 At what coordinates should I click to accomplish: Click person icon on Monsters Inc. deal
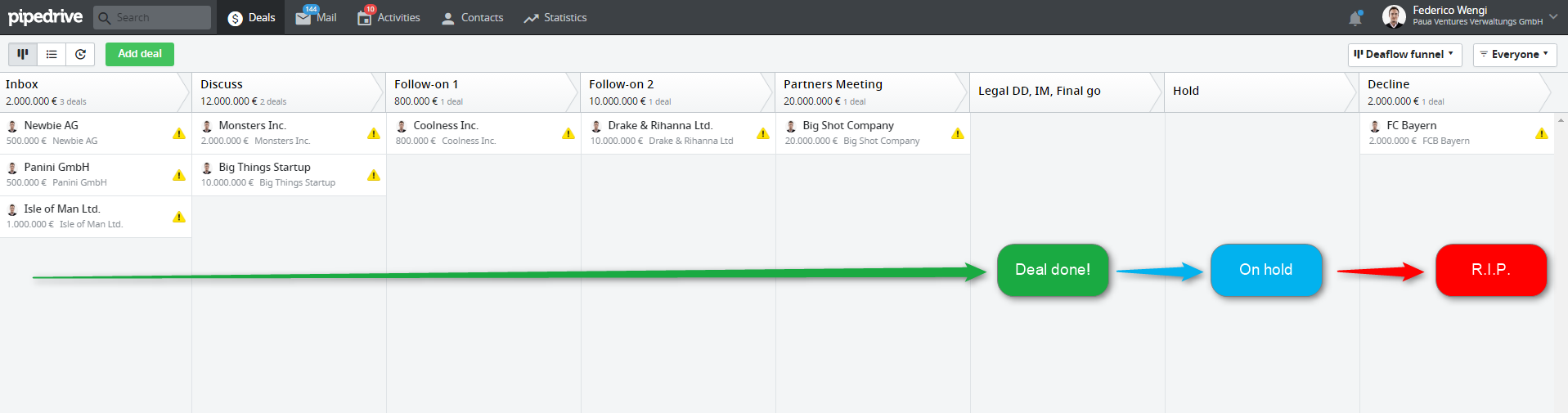click(207, 126)
